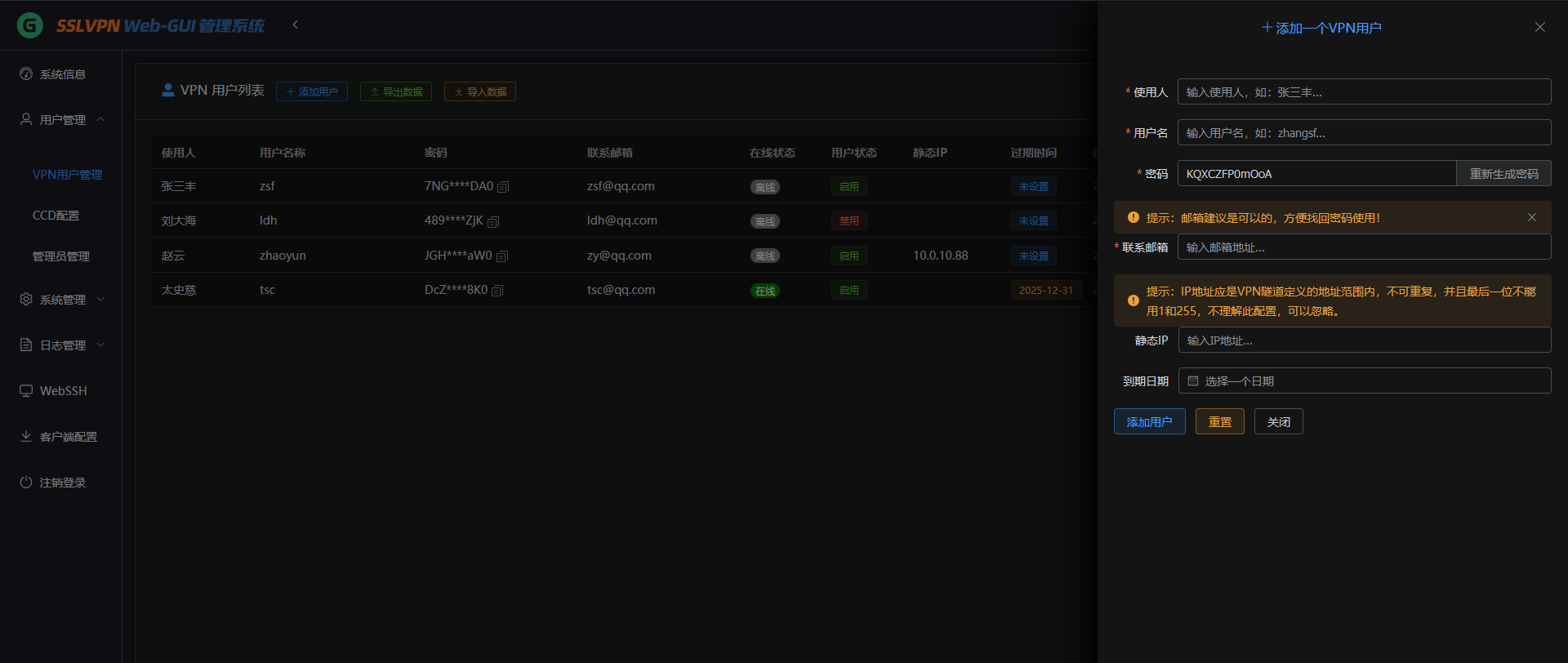
Task: Click the 禁用 status tag for 刘大海
Action: click(849, 220)
